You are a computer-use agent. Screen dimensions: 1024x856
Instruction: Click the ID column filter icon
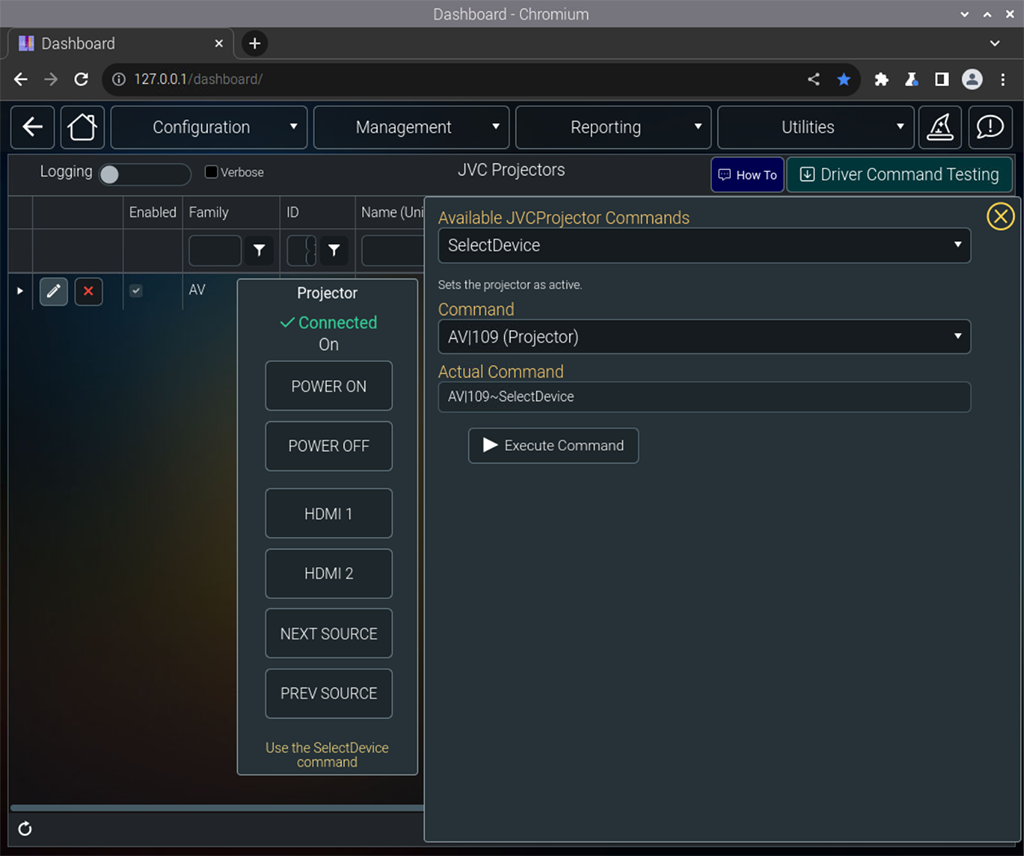pyautogui.click(x=334, y=250)
